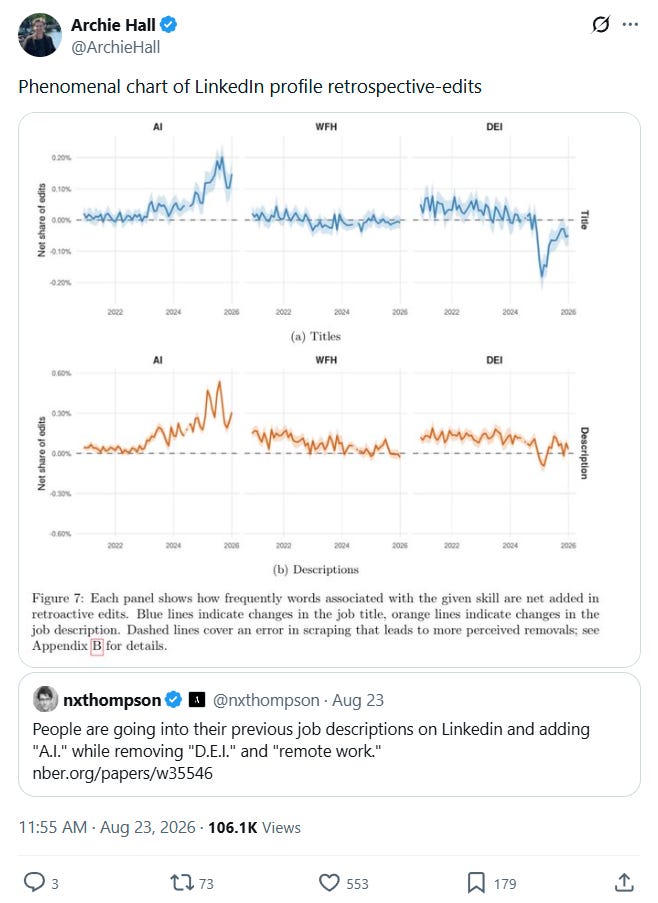Viewport: 658px width, 903px height.
Task: Click nxthompson's blue verified badge
Action: [173, 700]
